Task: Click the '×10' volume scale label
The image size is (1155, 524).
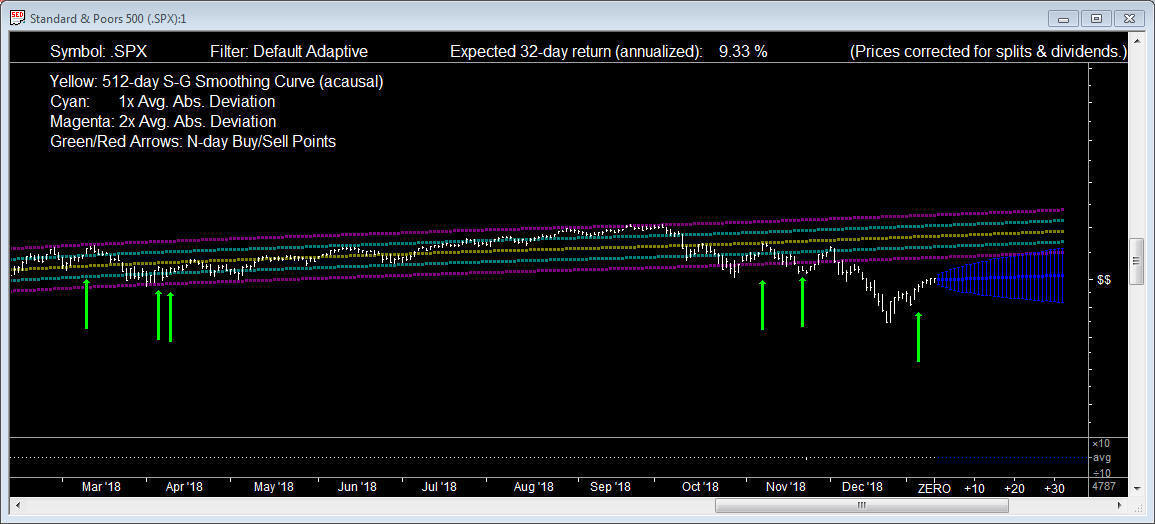Action: coord(1103,444)
